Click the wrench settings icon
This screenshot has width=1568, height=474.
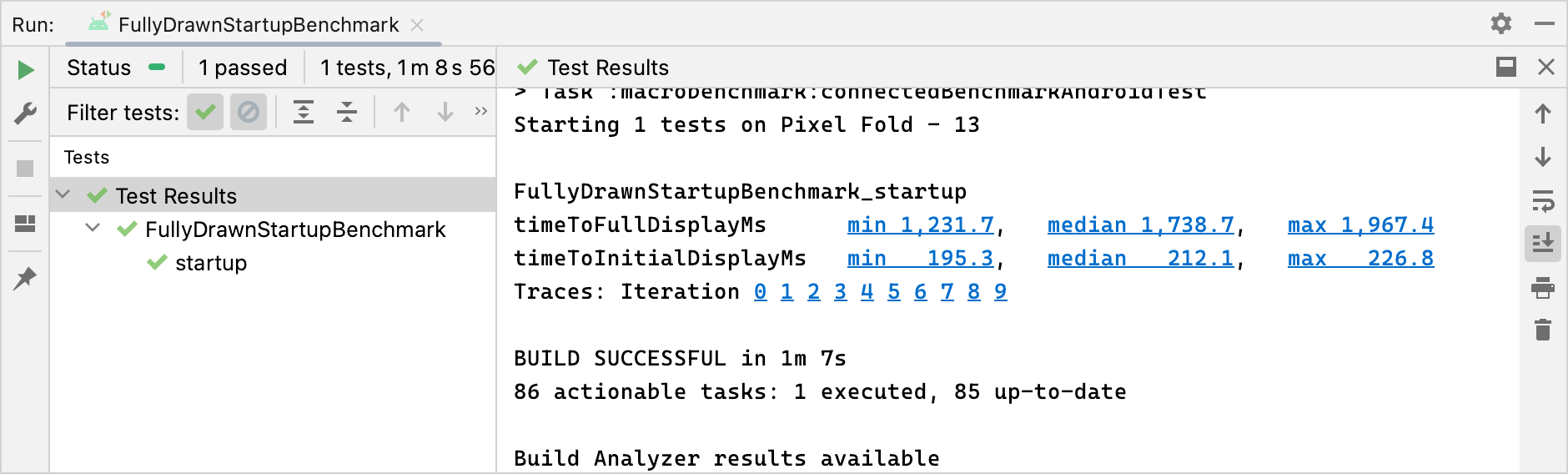coord(26,113)
